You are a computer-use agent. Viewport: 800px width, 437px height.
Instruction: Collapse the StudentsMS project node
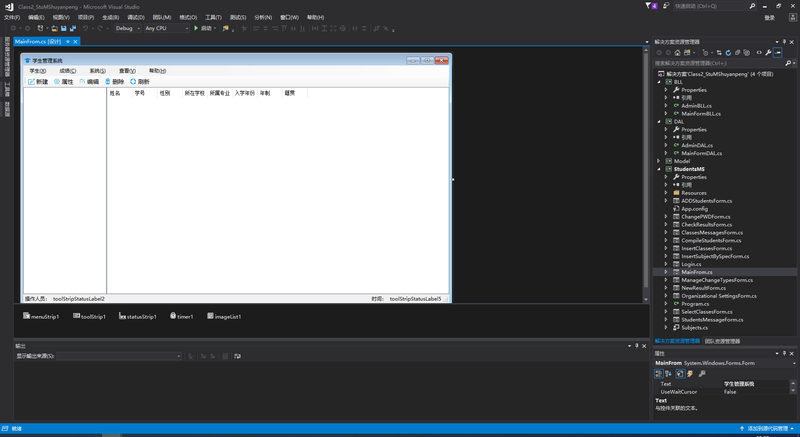point(659,169)
